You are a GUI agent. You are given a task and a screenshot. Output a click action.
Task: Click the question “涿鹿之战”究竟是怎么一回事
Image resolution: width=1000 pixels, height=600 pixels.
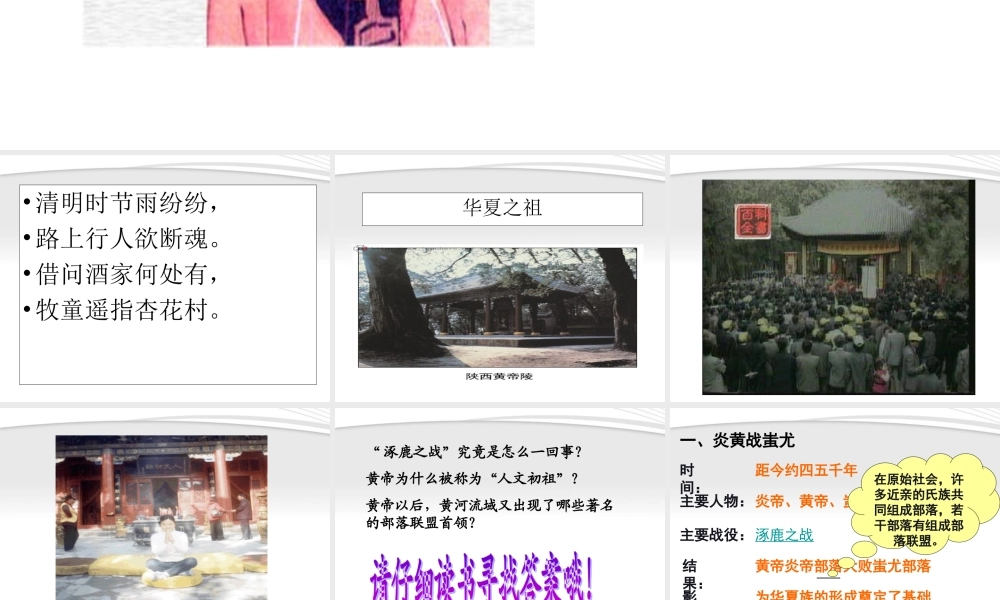(477, 452)
